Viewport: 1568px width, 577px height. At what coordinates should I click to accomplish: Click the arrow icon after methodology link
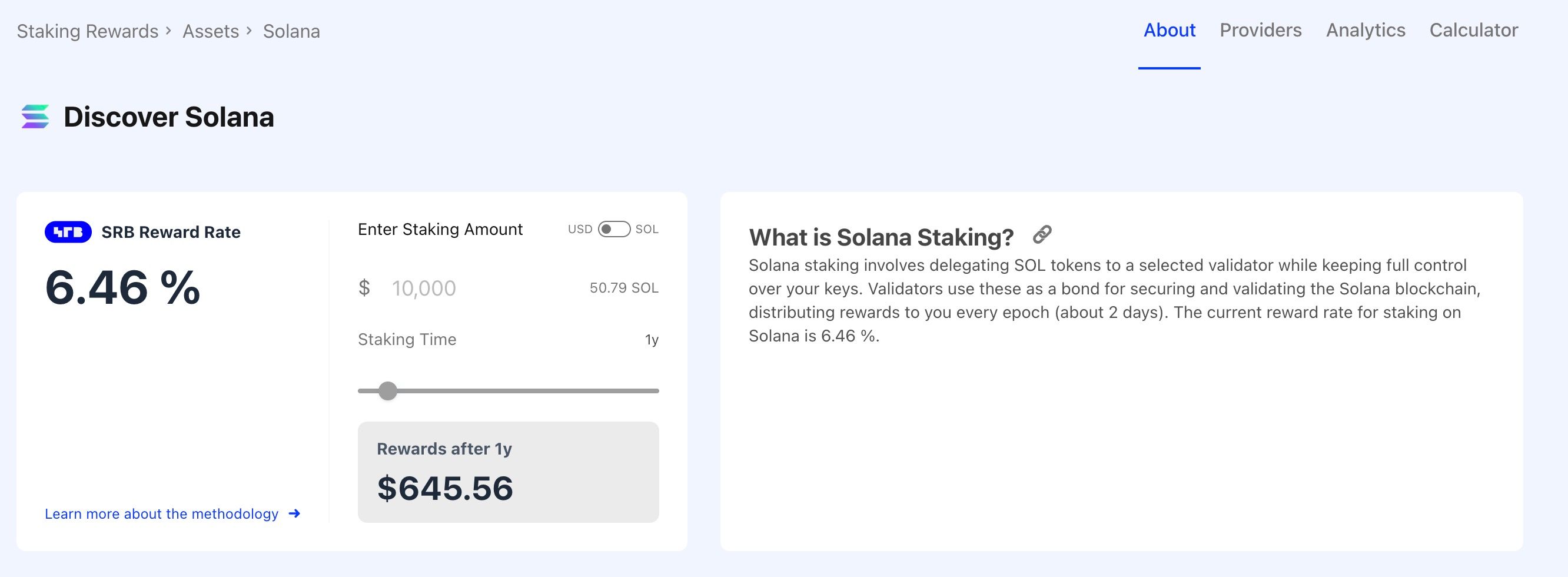[295, 513]
